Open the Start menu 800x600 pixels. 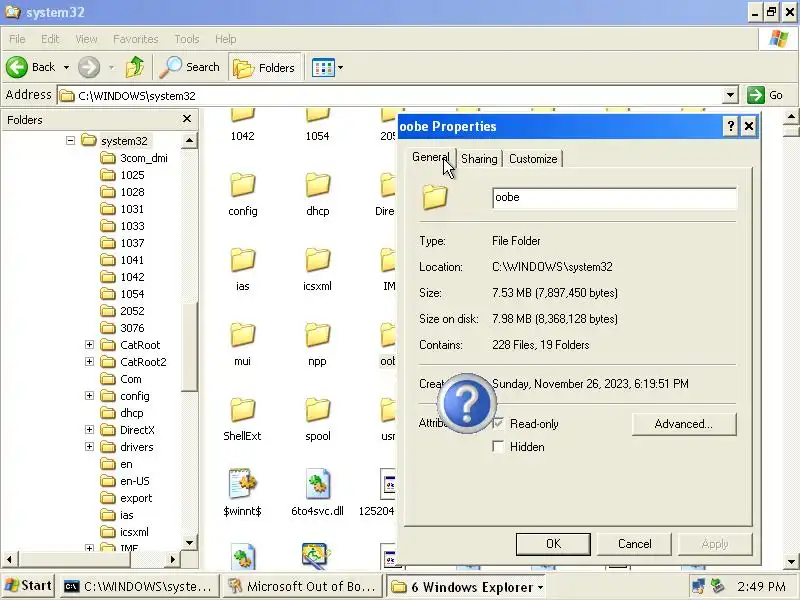coord(29,586)
